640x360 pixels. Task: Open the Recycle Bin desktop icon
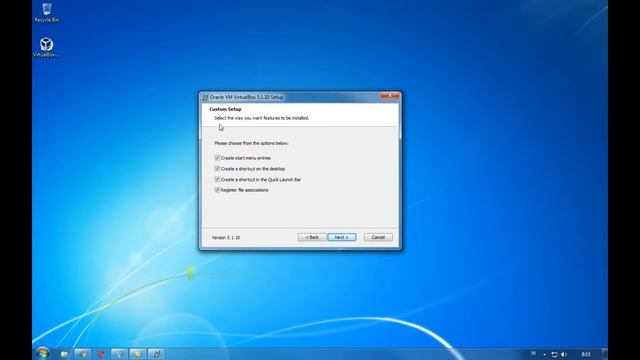coord(47,12)
